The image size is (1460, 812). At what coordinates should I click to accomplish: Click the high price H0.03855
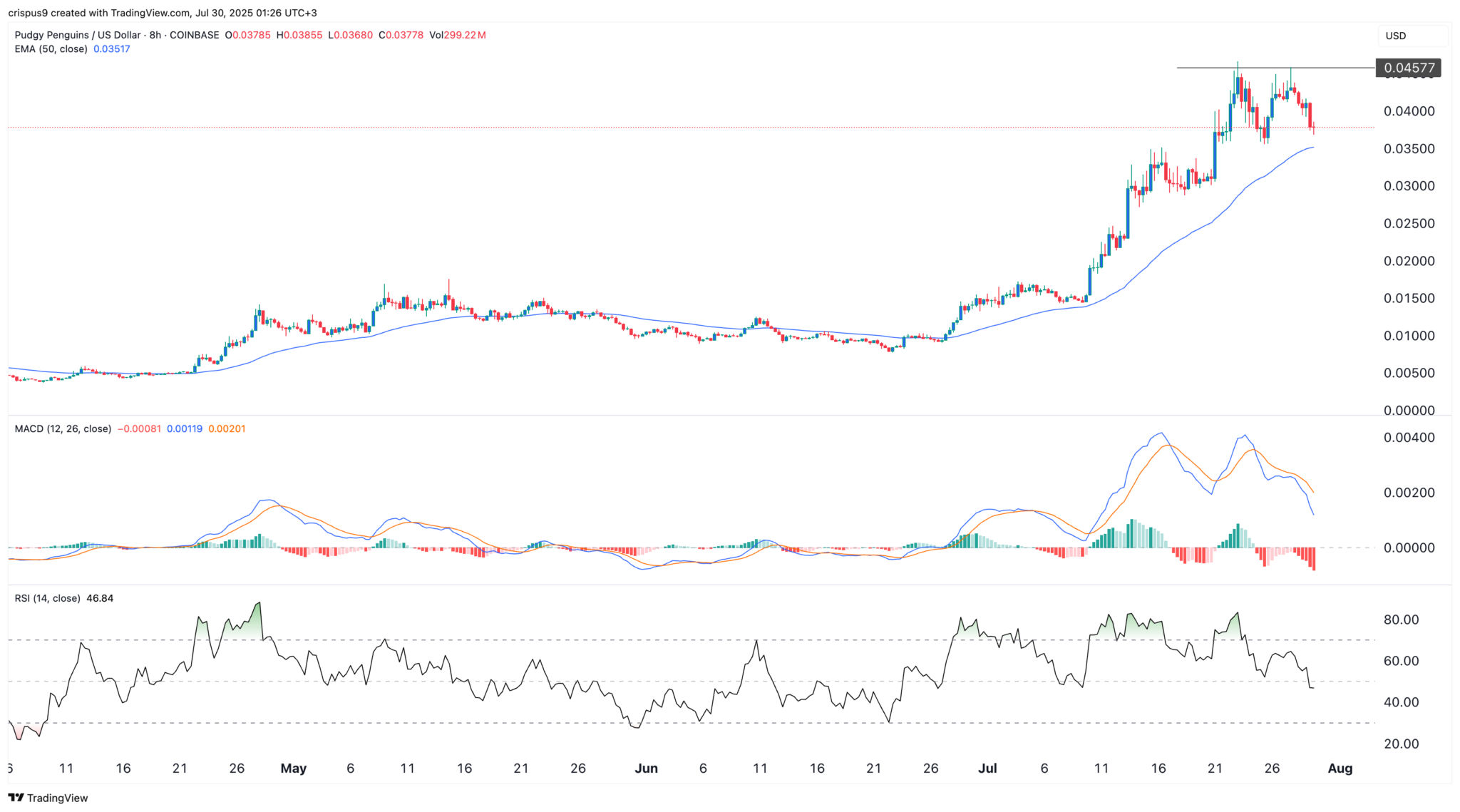click(x=299, y=35)
